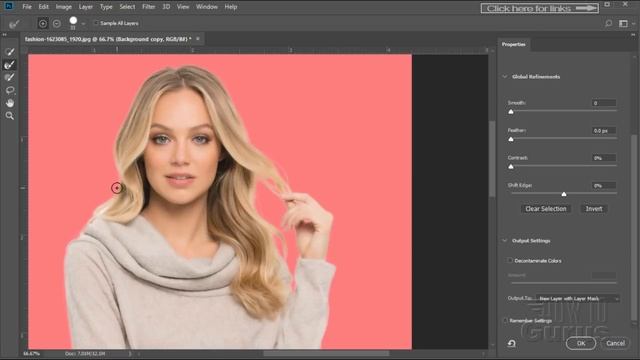Click the Add to selection icon
Image resolution: width=640 pixels, height=360 pixels.
point(43,23)
